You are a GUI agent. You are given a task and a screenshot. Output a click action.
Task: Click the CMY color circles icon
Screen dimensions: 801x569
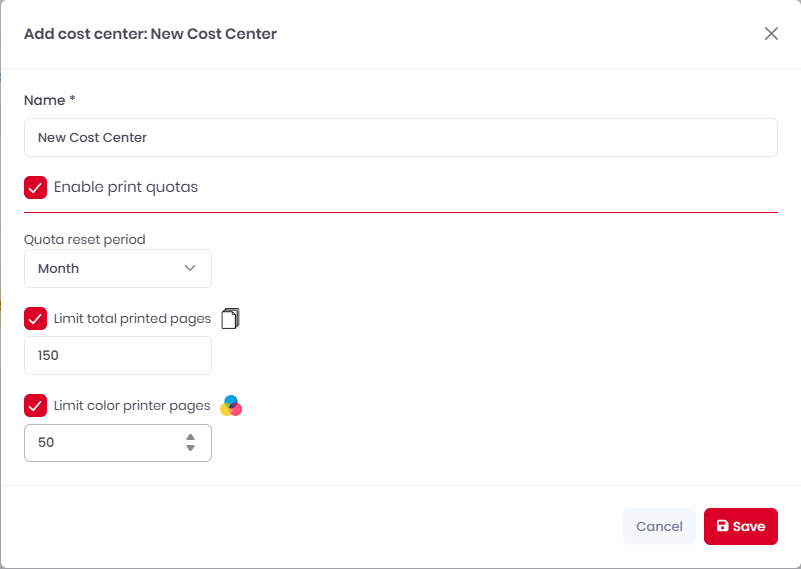(231, 406)
